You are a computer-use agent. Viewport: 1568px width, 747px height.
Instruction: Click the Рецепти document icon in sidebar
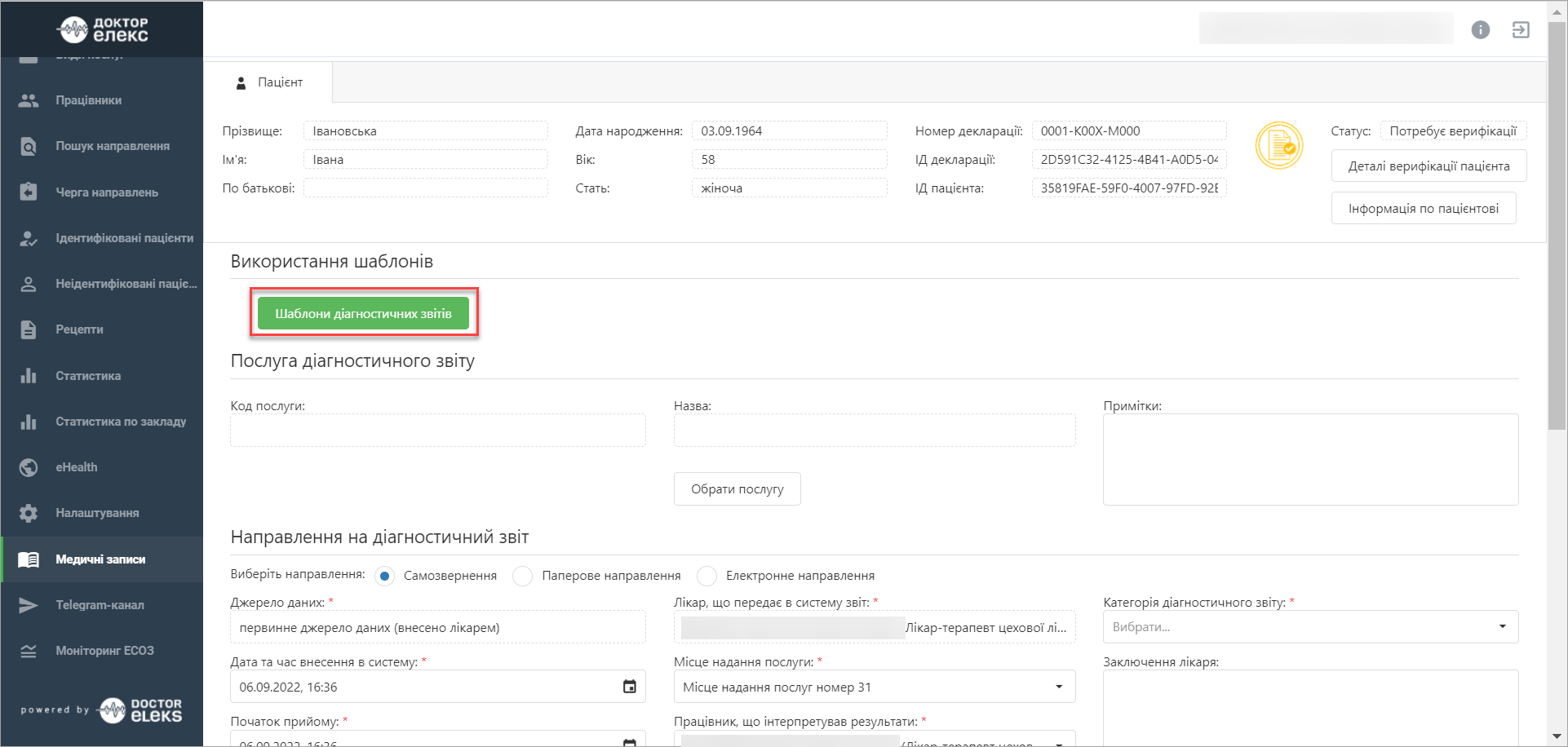click(29, 329)
